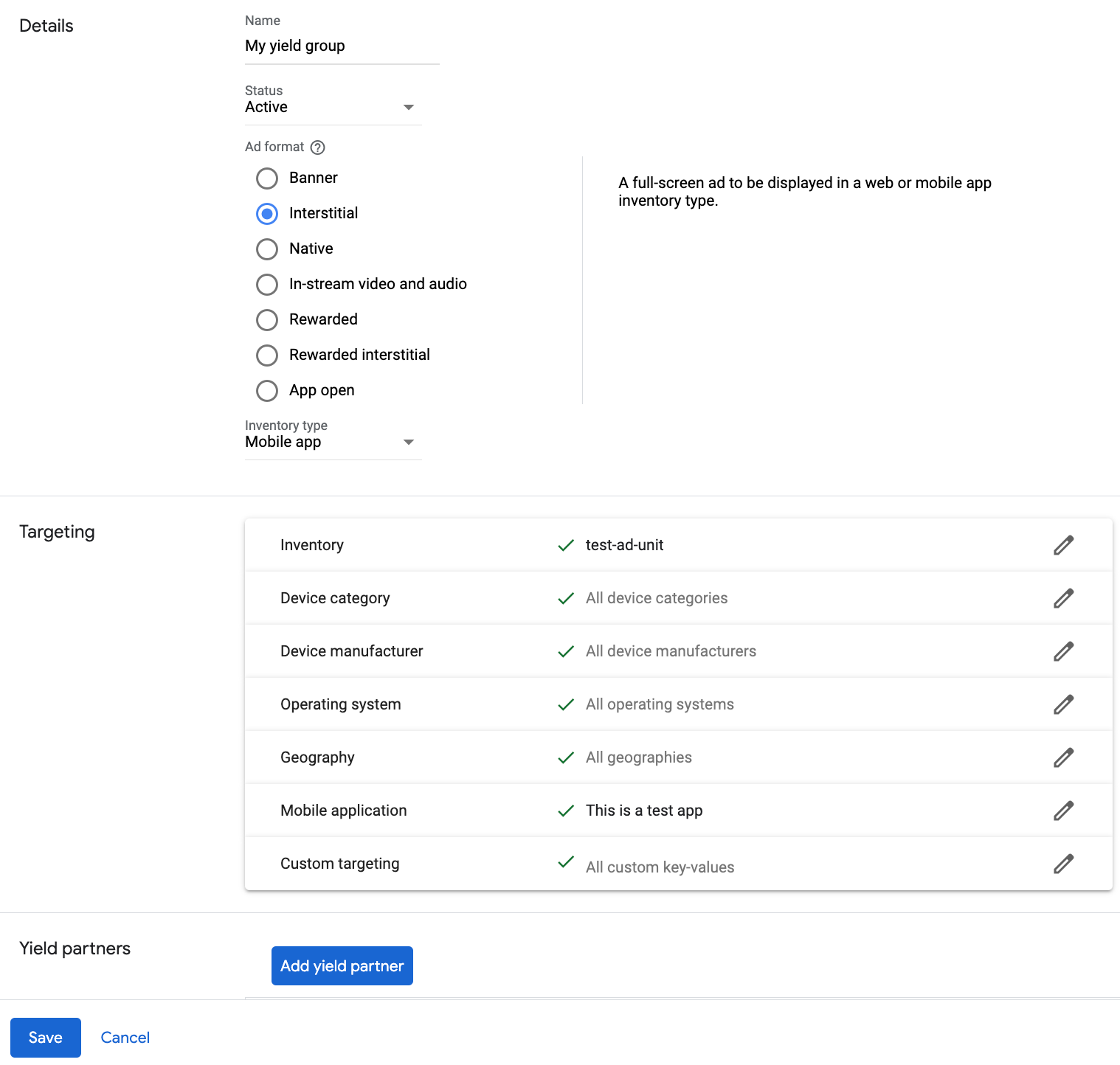Viewport: 1120px width, 1065px height.
Task: Click the Cancel link
Action: pos(125,1038)
